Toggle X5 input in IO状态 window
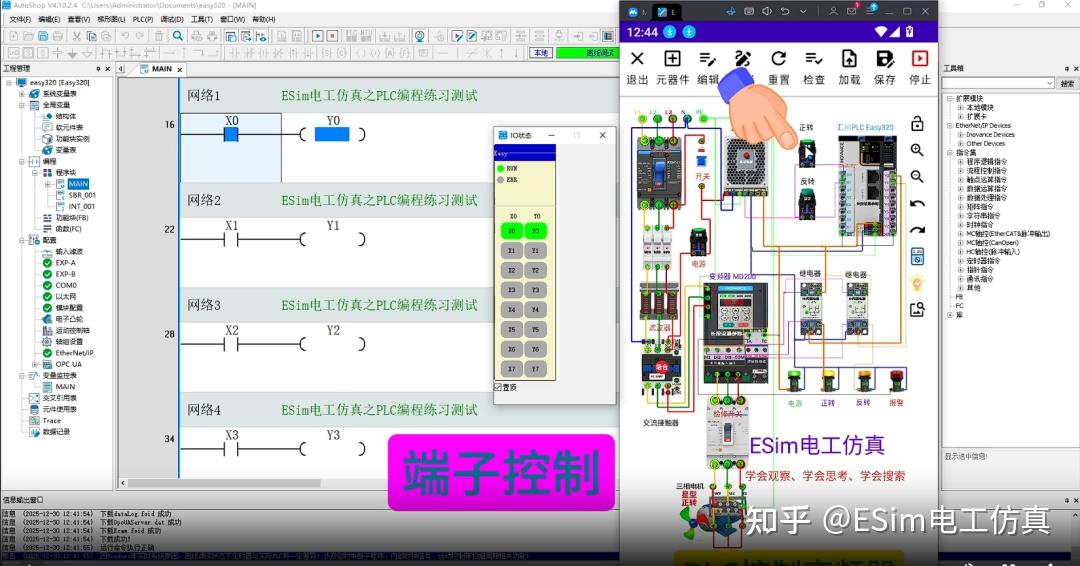The width and height of the screenshot is (1080, 566). (x=512, y=330)
